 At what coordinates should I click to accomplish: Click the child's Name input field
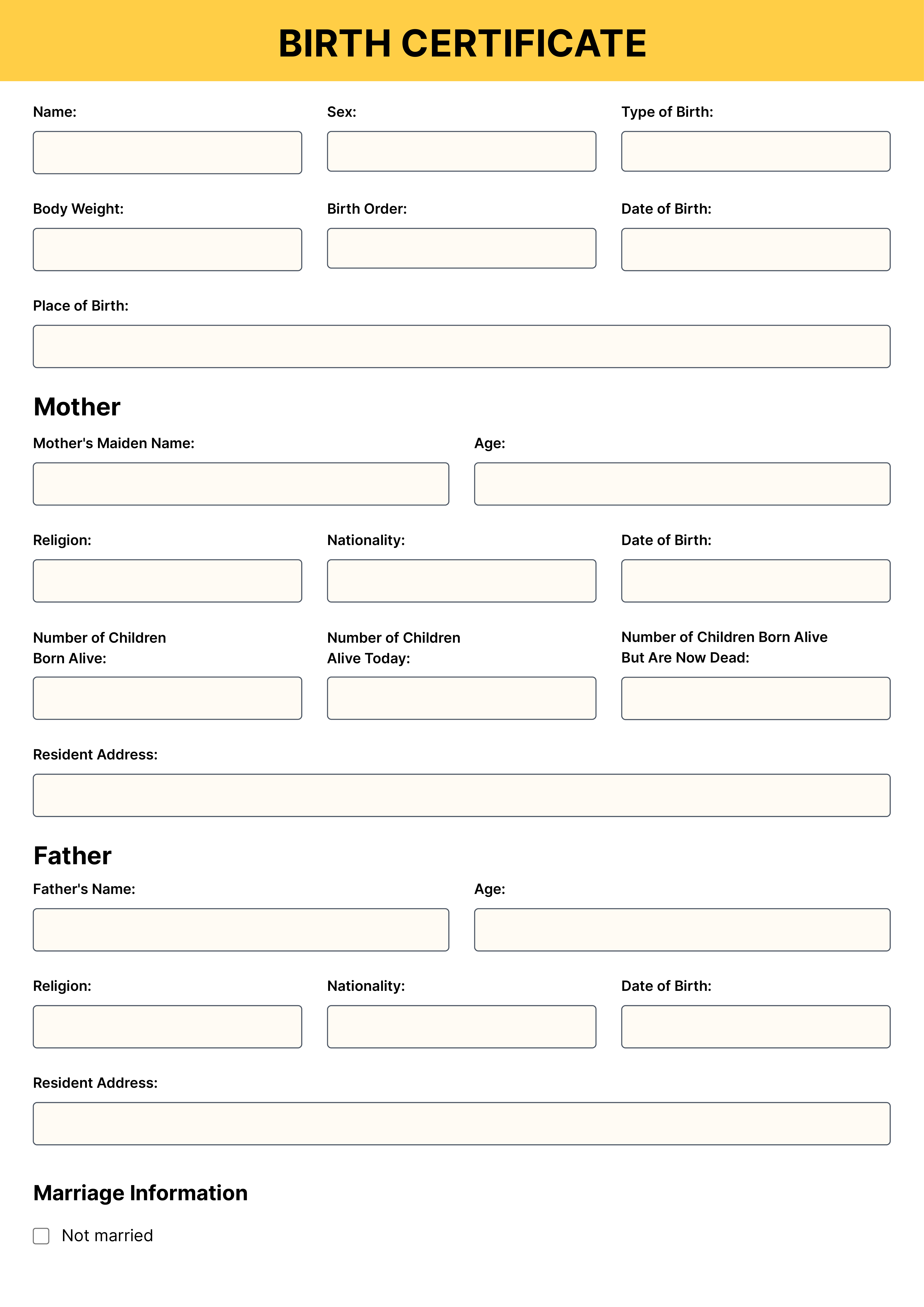point(167,153)
